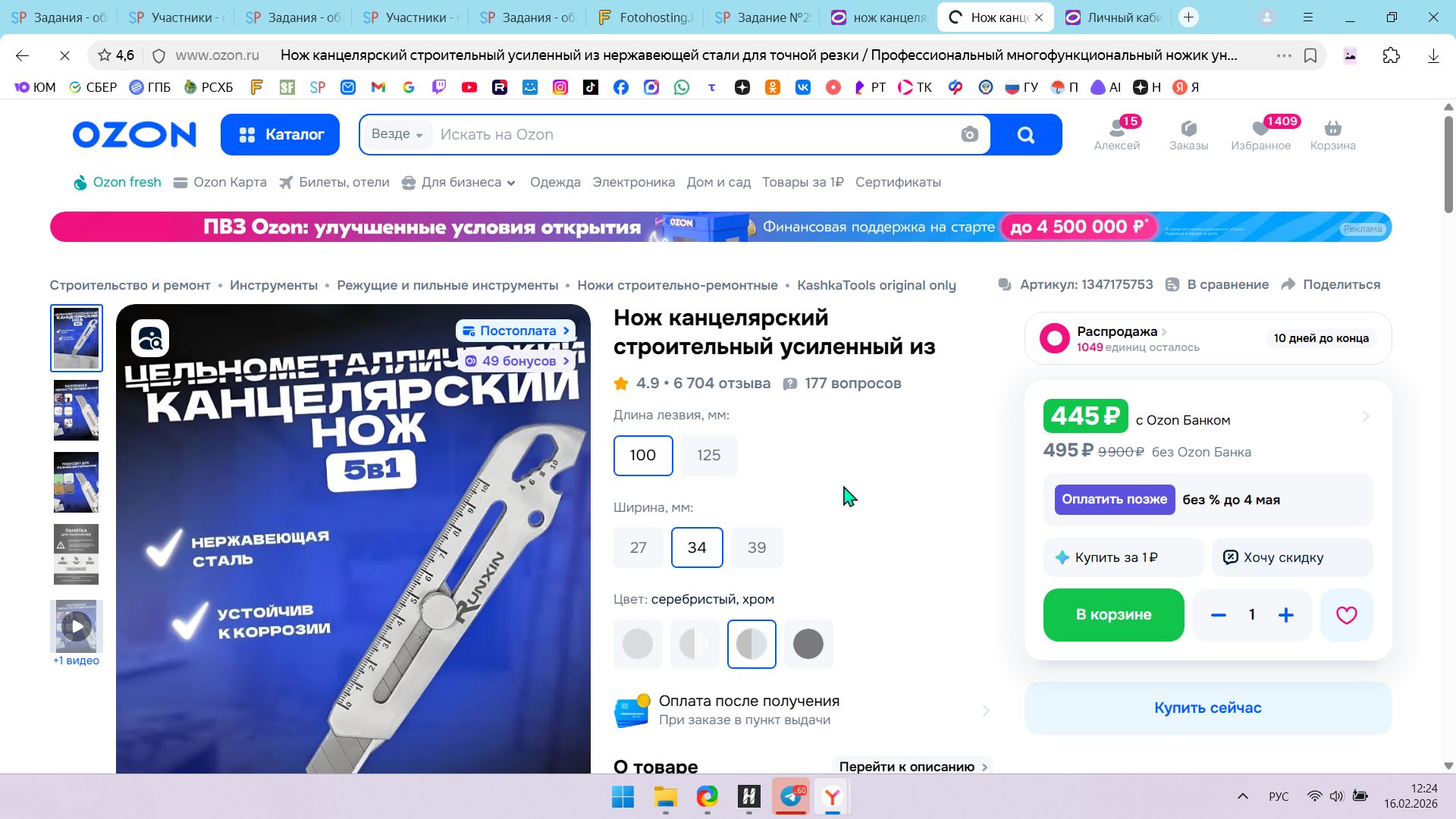
Task: Click the similar-image search icon on photo
Action: tap(150, 338)
